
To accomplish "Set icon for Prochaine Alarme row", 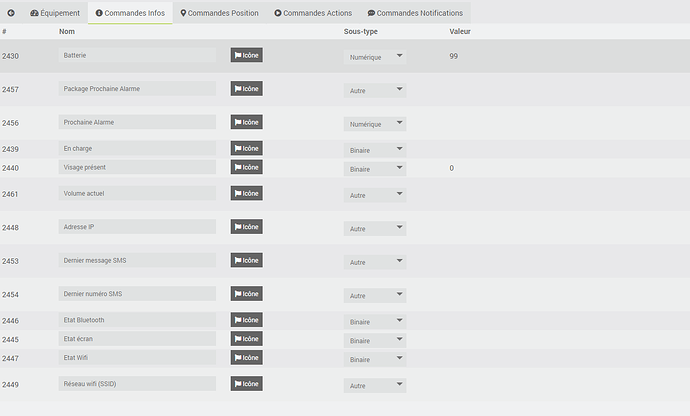I will pyautogui.click(x=246, y=122).
